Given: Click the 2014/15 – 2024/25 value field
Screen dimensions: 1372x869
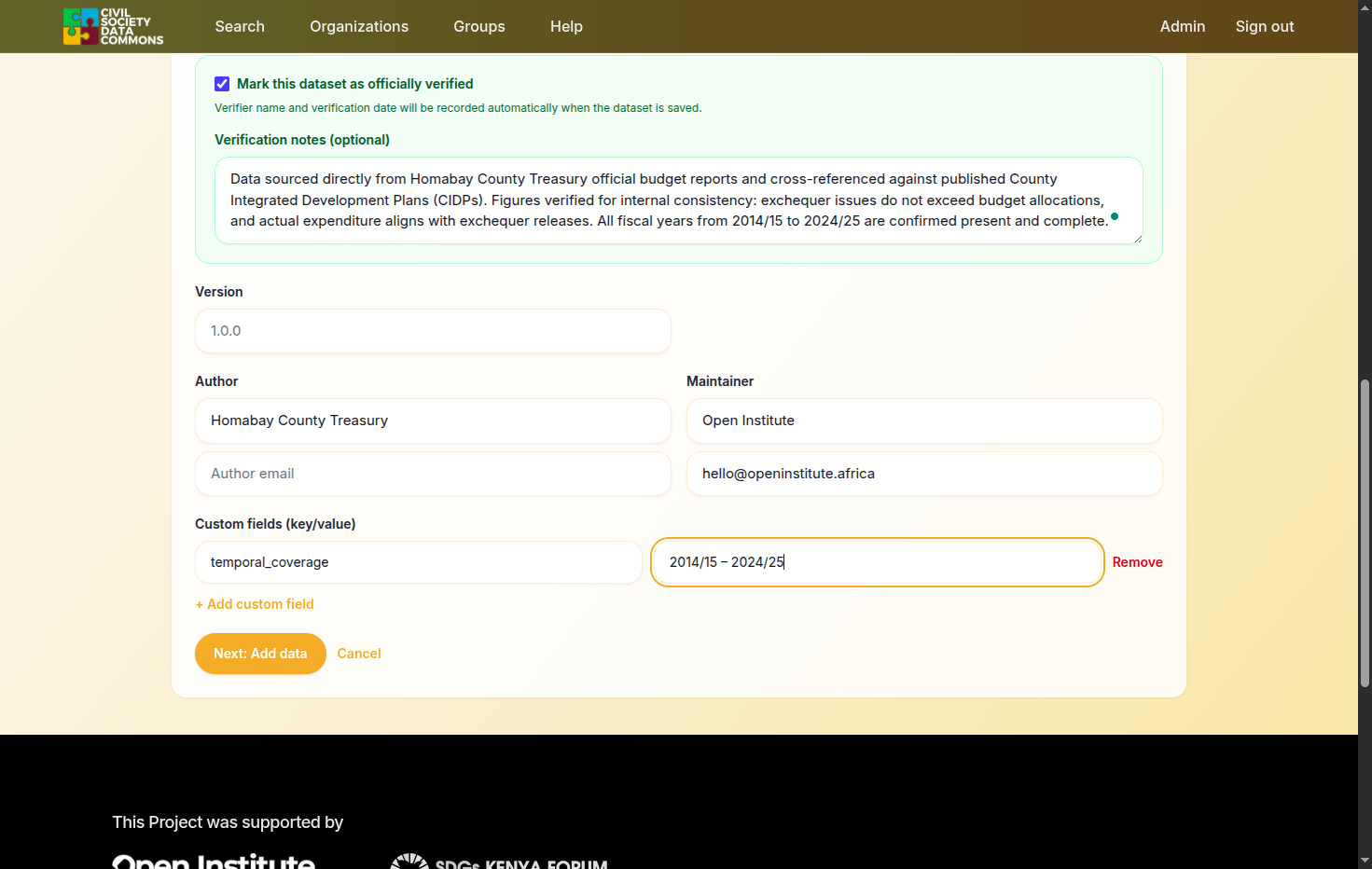Looking at the screenshot, I should coord(878,562).
